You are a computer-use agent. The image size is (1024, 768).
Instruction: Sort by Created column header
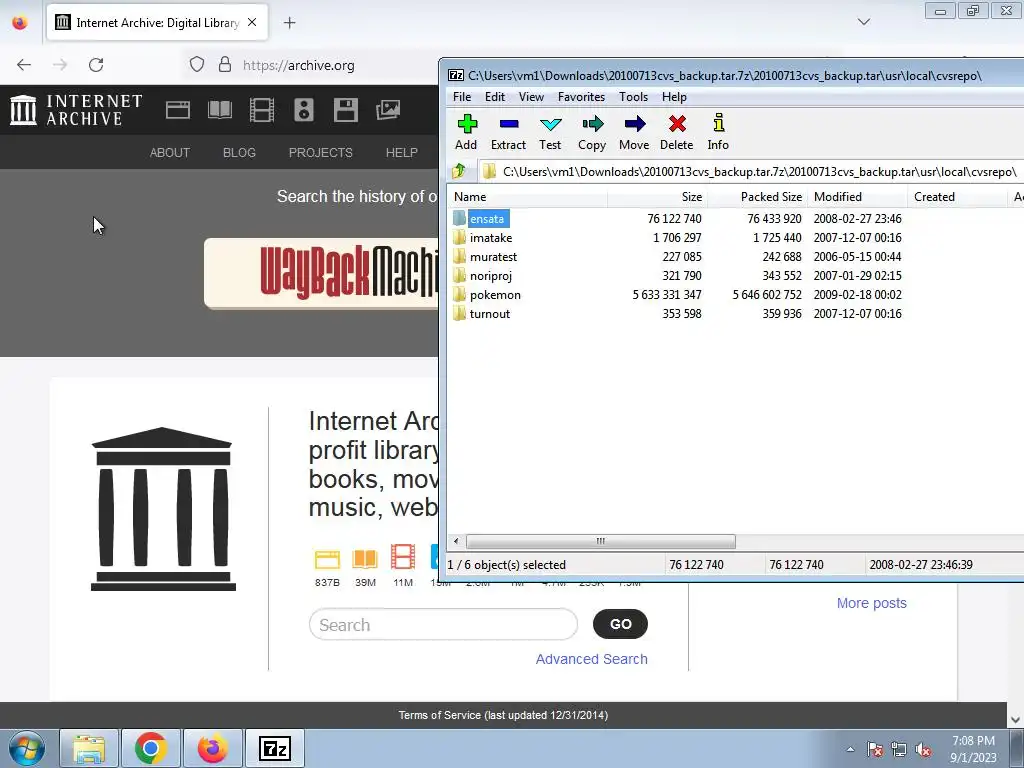pos(957,197)
